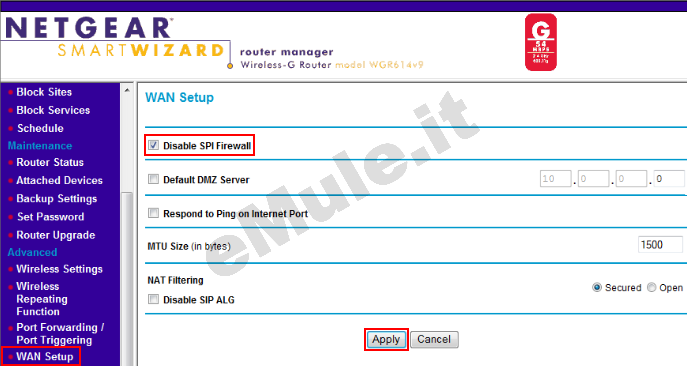Click the Maintenance section heading
Viewport: 687px width, 366px height.
tap(40, 146)
